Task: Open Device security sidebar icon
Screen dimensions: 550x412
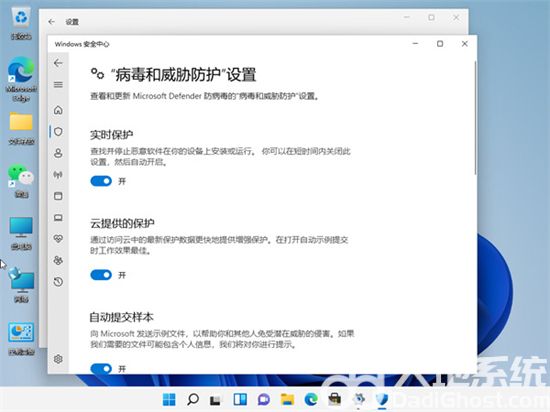Action: (x=58, y=218)
